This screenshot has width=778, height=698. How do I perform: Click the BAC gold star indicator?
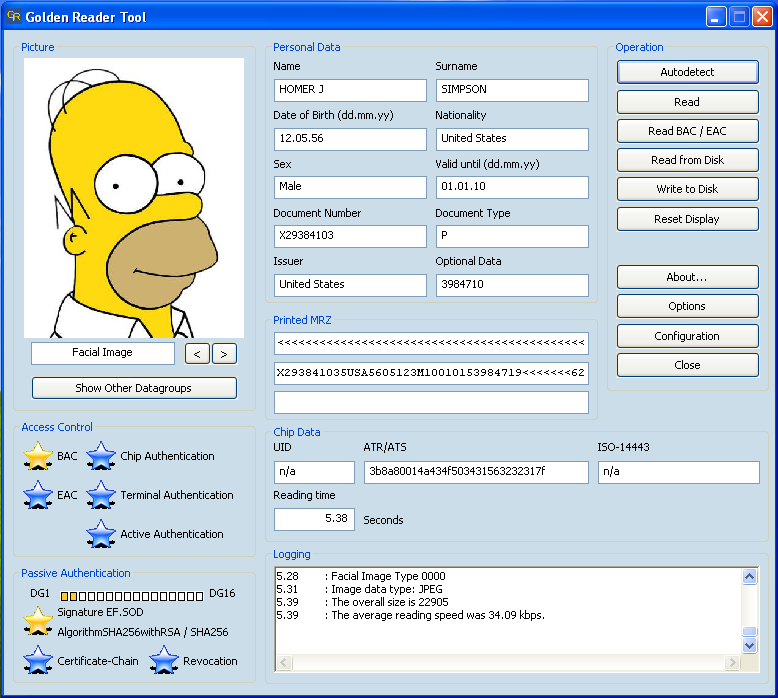pos(38,456)
